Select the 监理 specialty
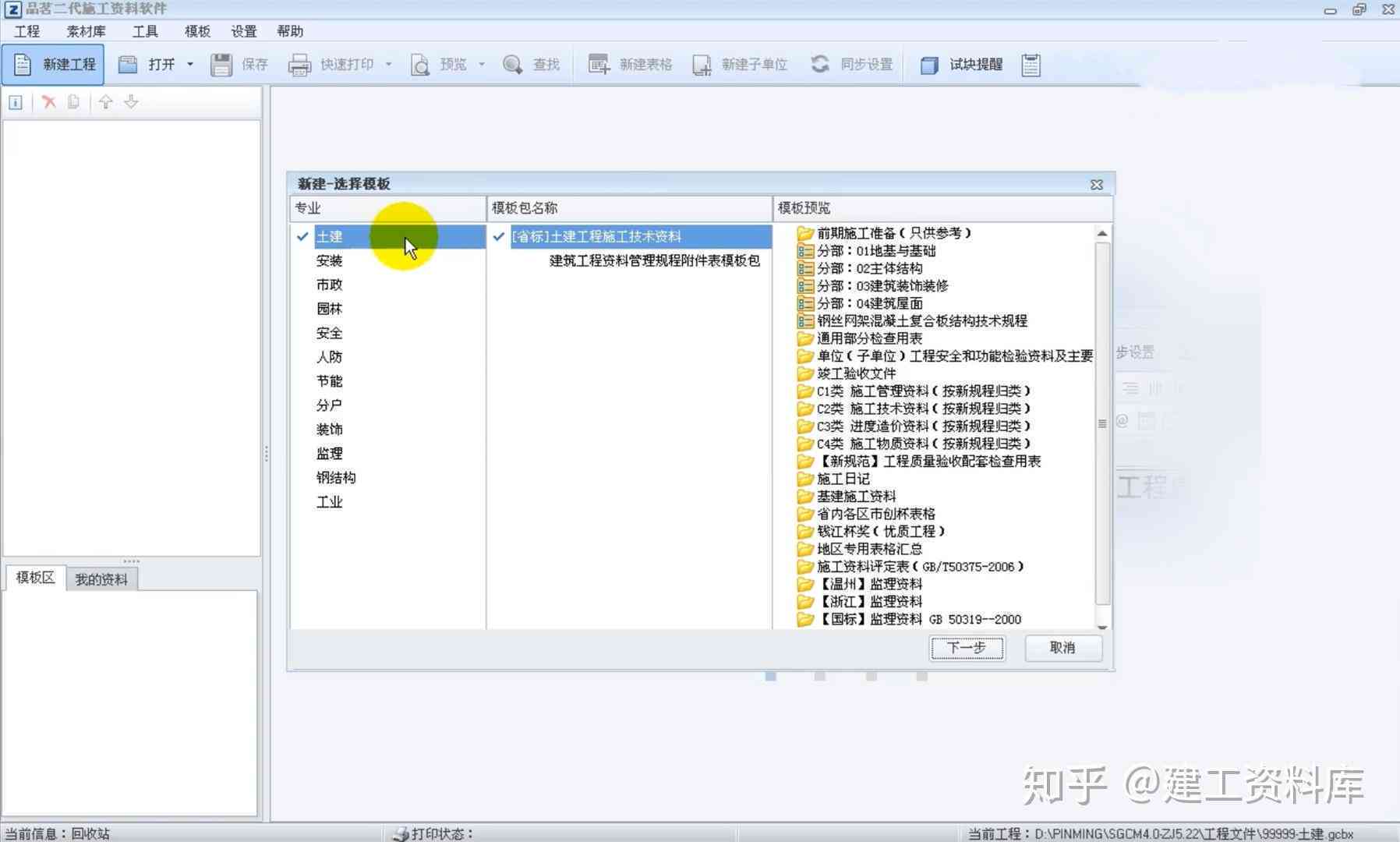 (x=329, y=454)
